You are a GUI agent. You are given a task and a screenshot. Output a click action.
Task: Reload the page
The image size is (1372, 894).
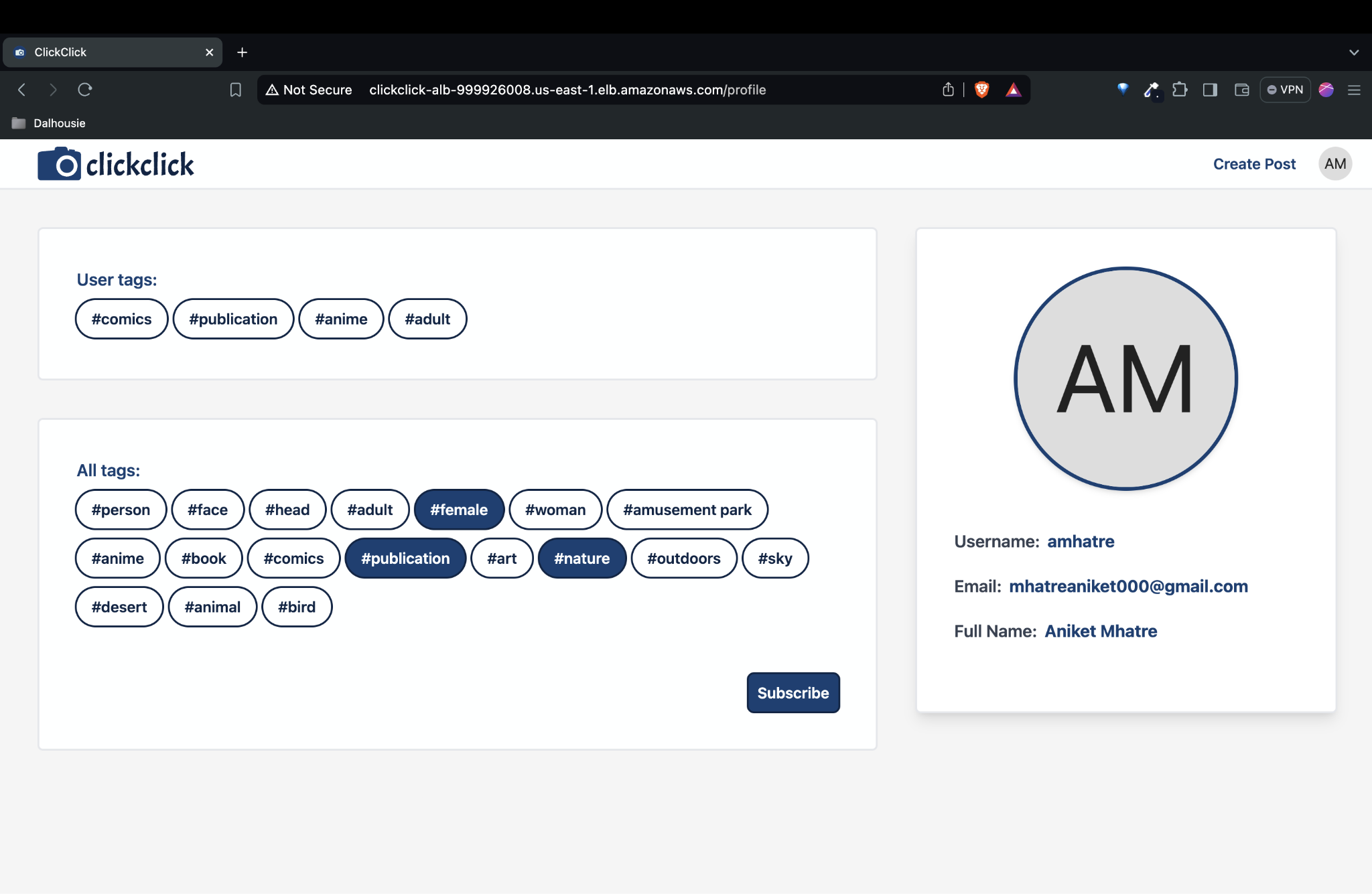(x=85, y=90)
